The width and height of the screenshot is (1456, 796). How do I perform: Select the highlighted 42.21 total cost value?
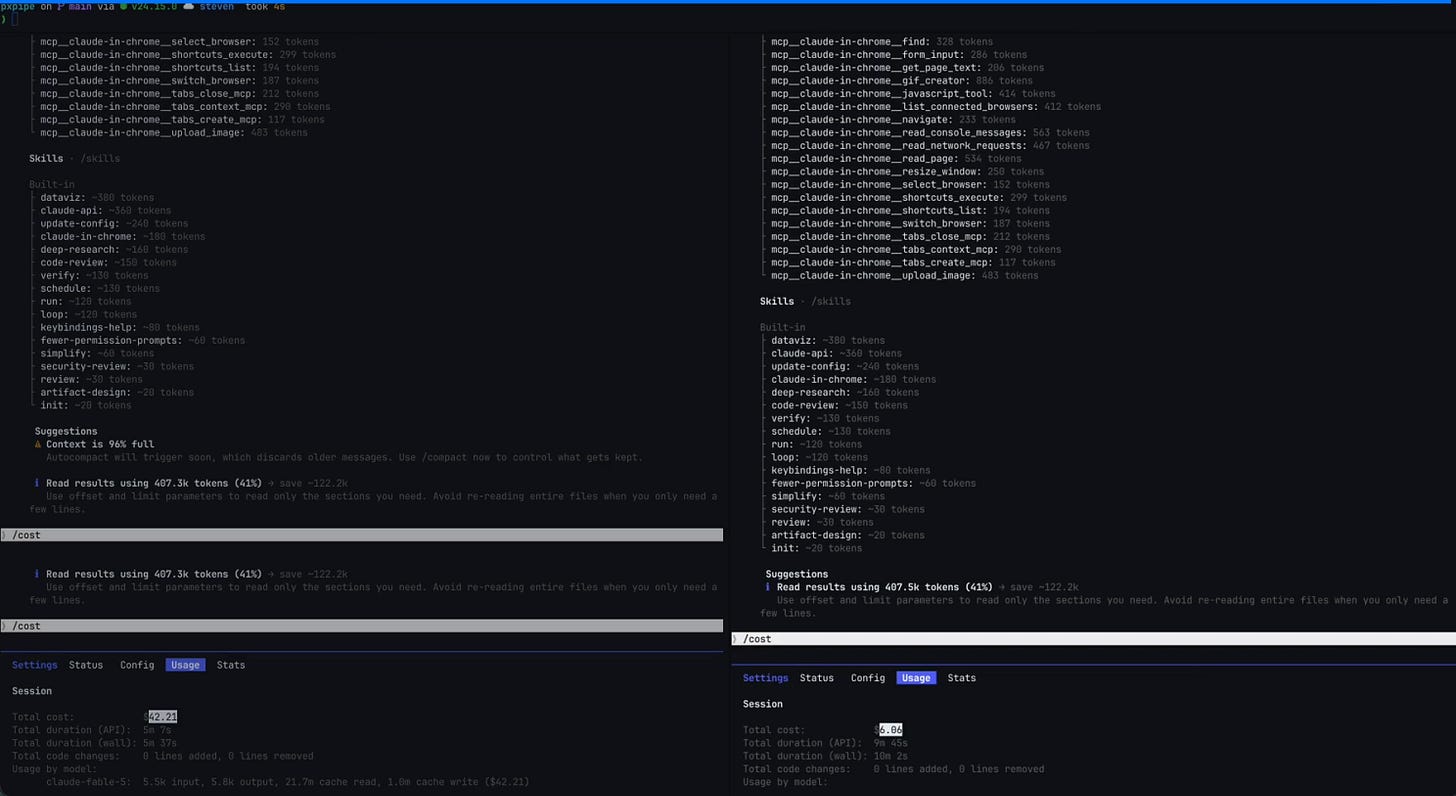click(x=162, y=717)
